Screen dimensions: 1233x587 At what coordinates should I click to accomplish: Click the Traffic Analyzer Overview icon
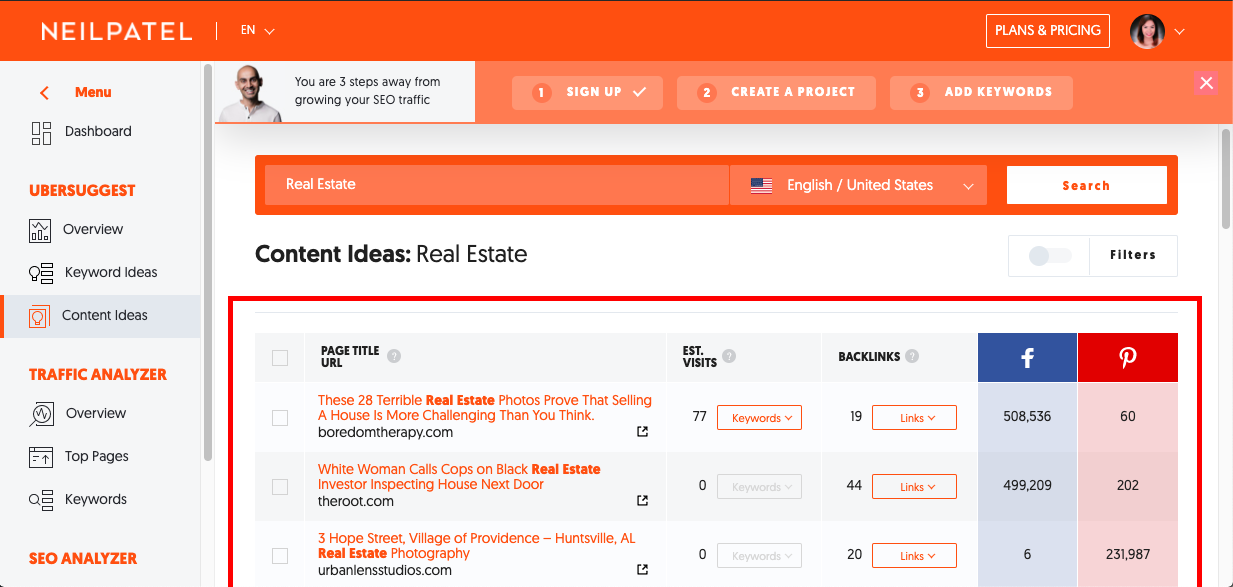point(41,414)
